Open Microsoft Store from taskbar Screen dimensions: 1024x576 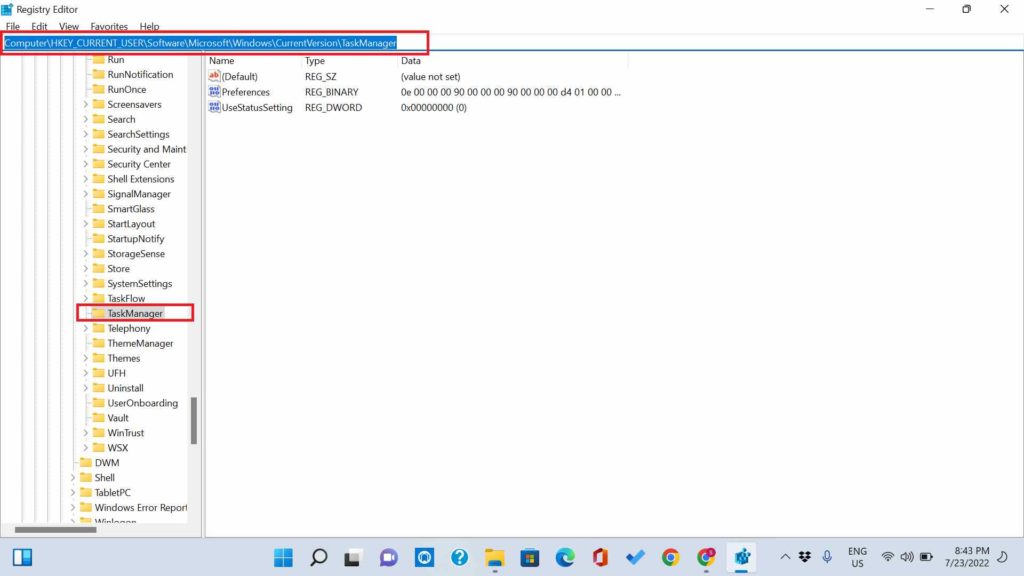pos(530,557)
